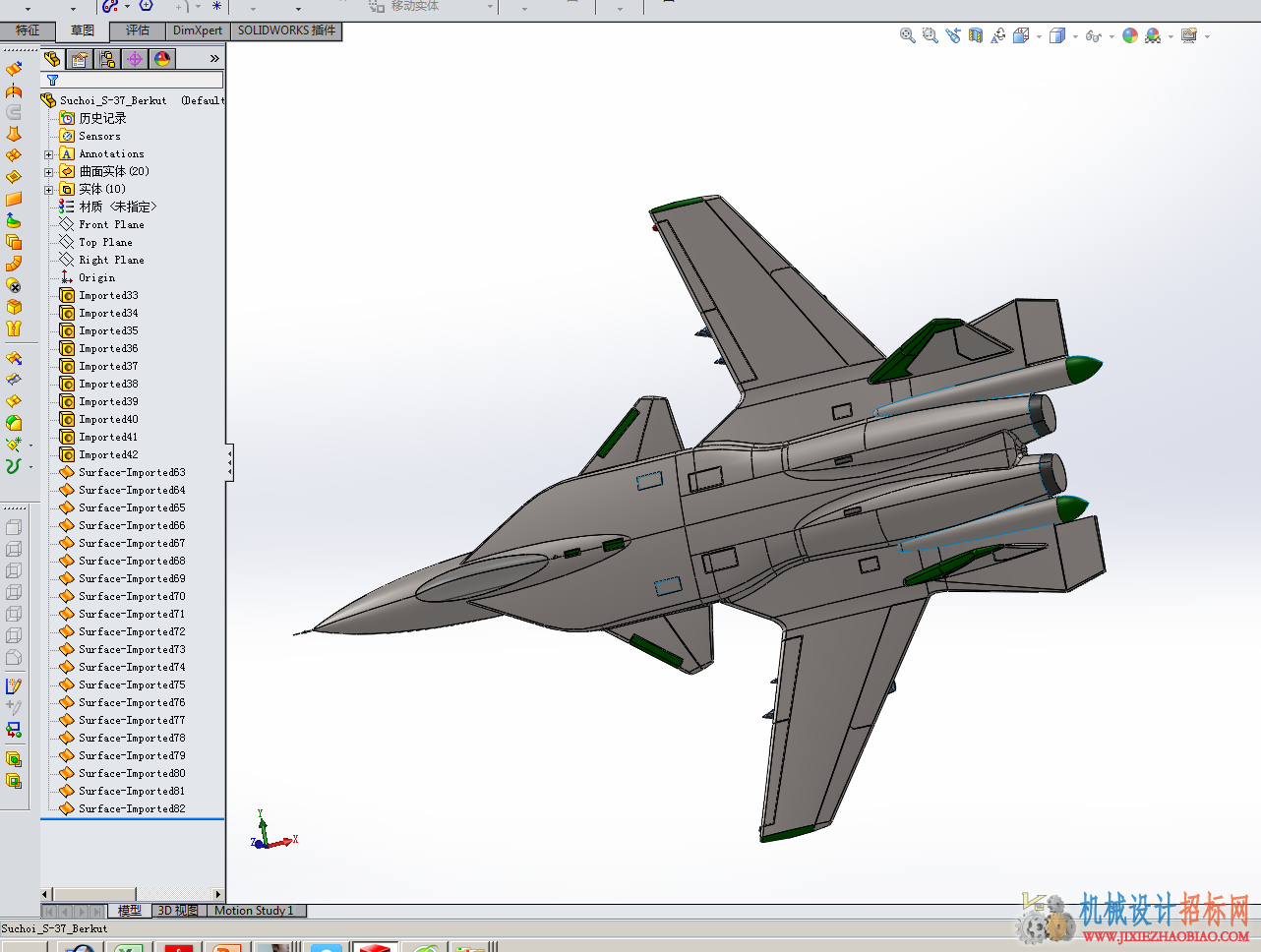Screen dimensions: 1261x952
Task: Open View Orientation dropdown arrow
Action: [x=1039, y=36]
